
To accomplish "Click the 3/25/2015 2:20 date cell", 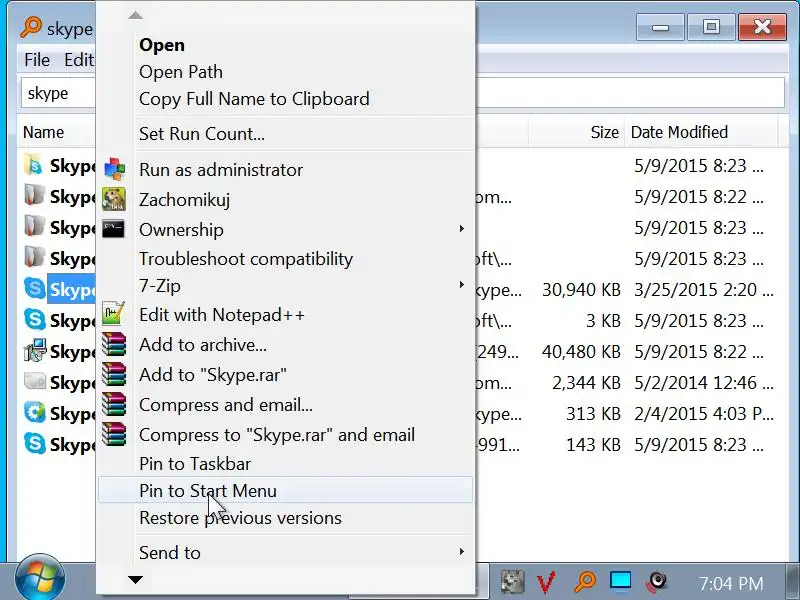I will [x=704, y=290].
